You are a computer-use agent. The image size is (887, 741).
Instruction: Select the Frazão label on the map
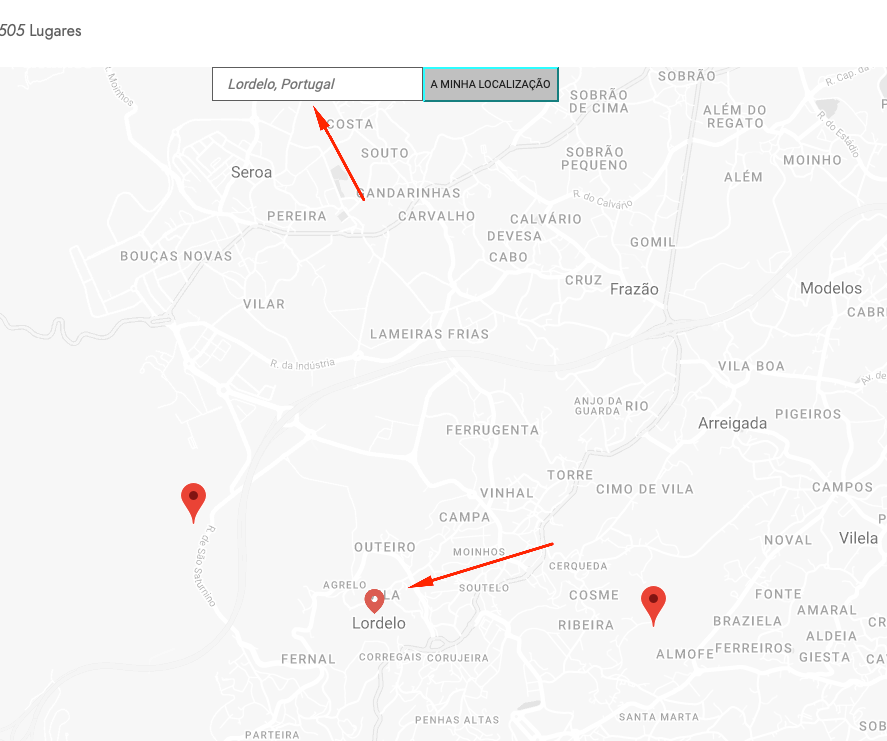point(634,289)
